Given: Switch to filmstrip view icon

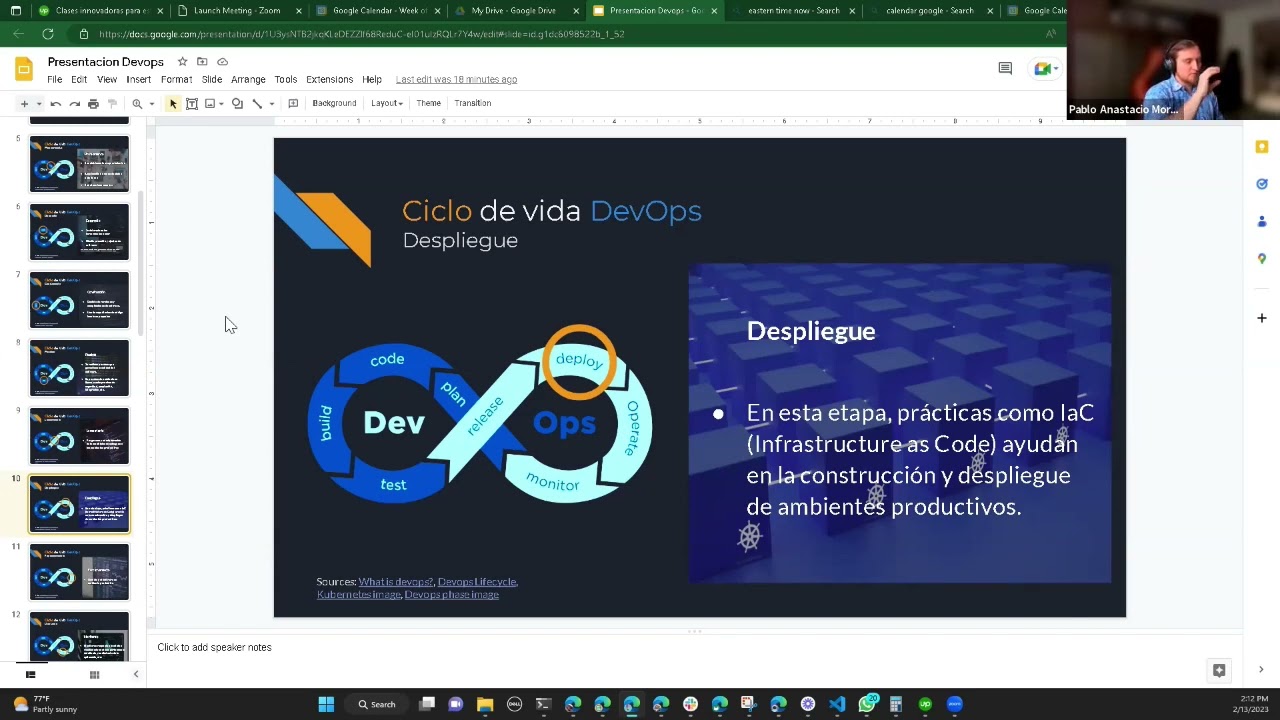Looking at the screenshot, I should pos(30,675).
